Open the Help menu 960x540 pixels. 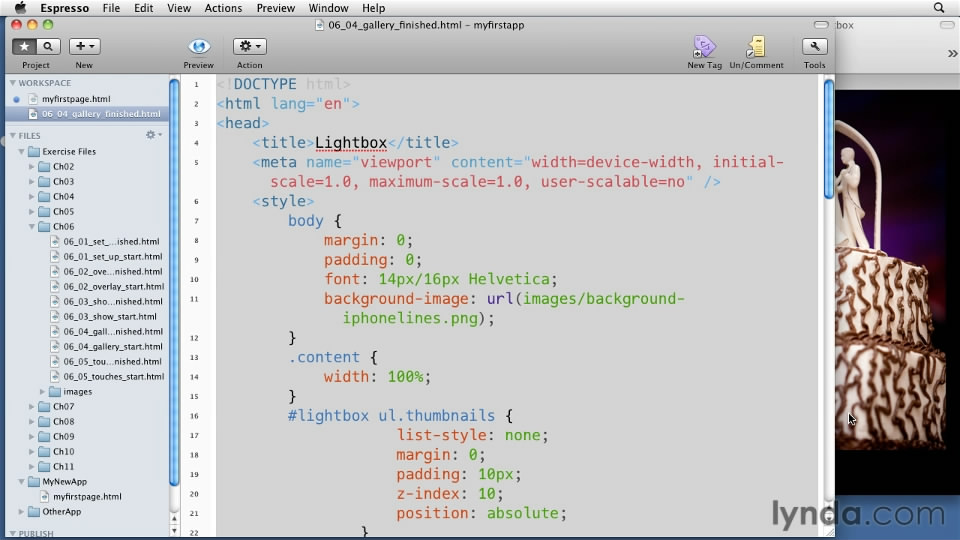tap(373, 8)
